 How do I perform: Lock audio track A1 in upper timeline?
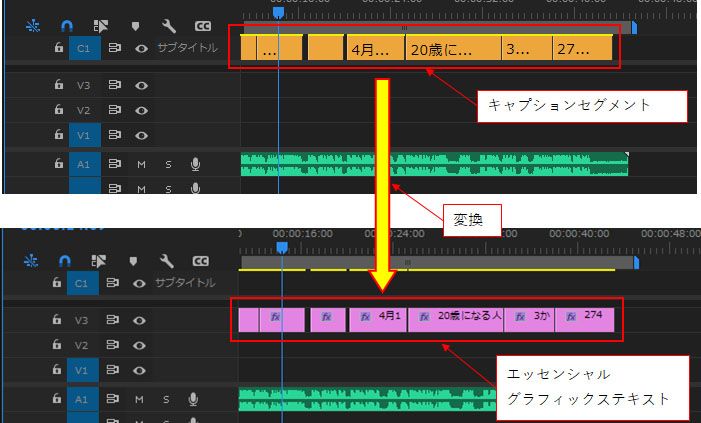click(59, 163)
